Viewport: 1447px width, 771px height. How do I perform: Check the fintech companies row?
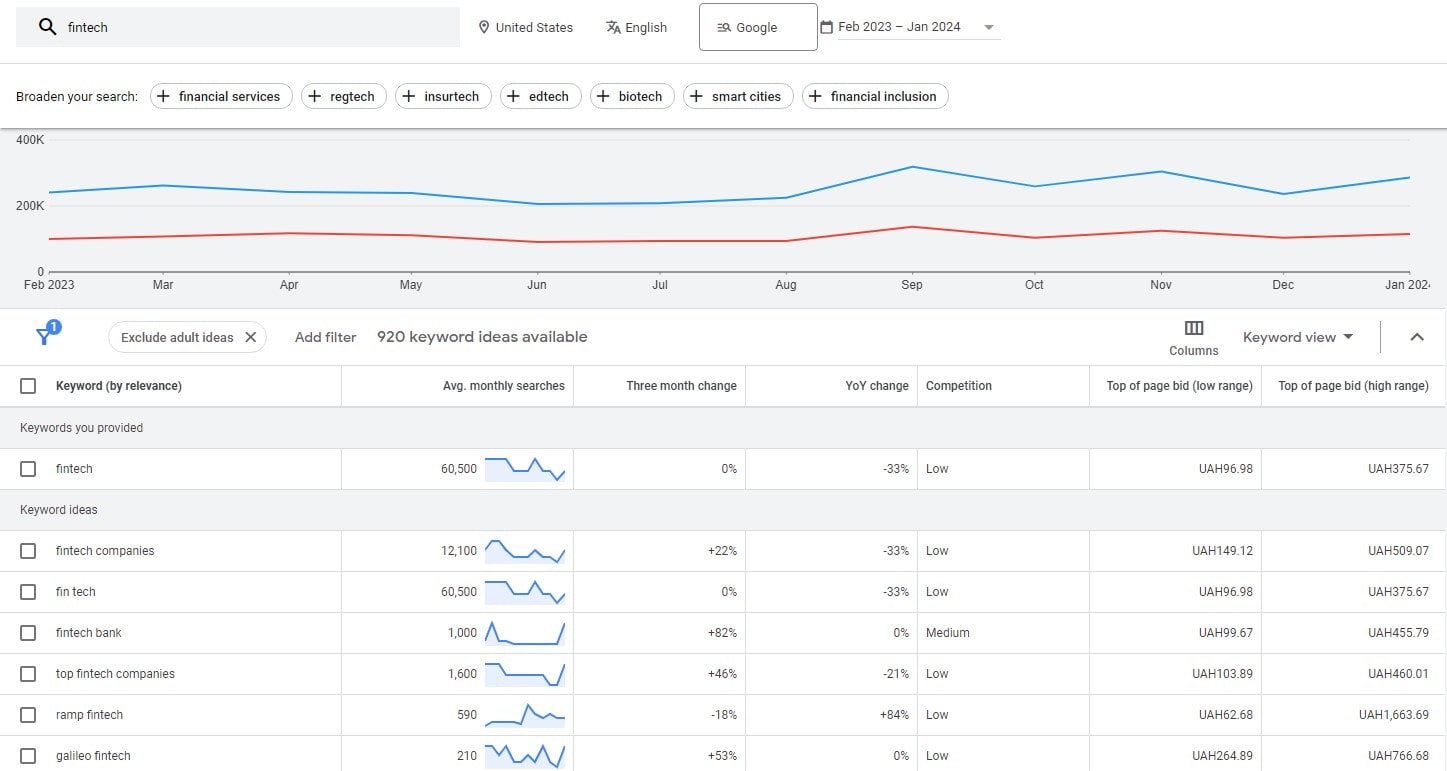coord(28,551)
